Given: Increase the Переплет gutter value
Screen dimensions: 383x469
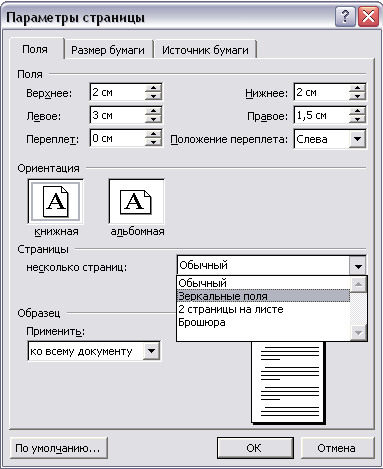Looking at the screenshot, I should [153, 134].
